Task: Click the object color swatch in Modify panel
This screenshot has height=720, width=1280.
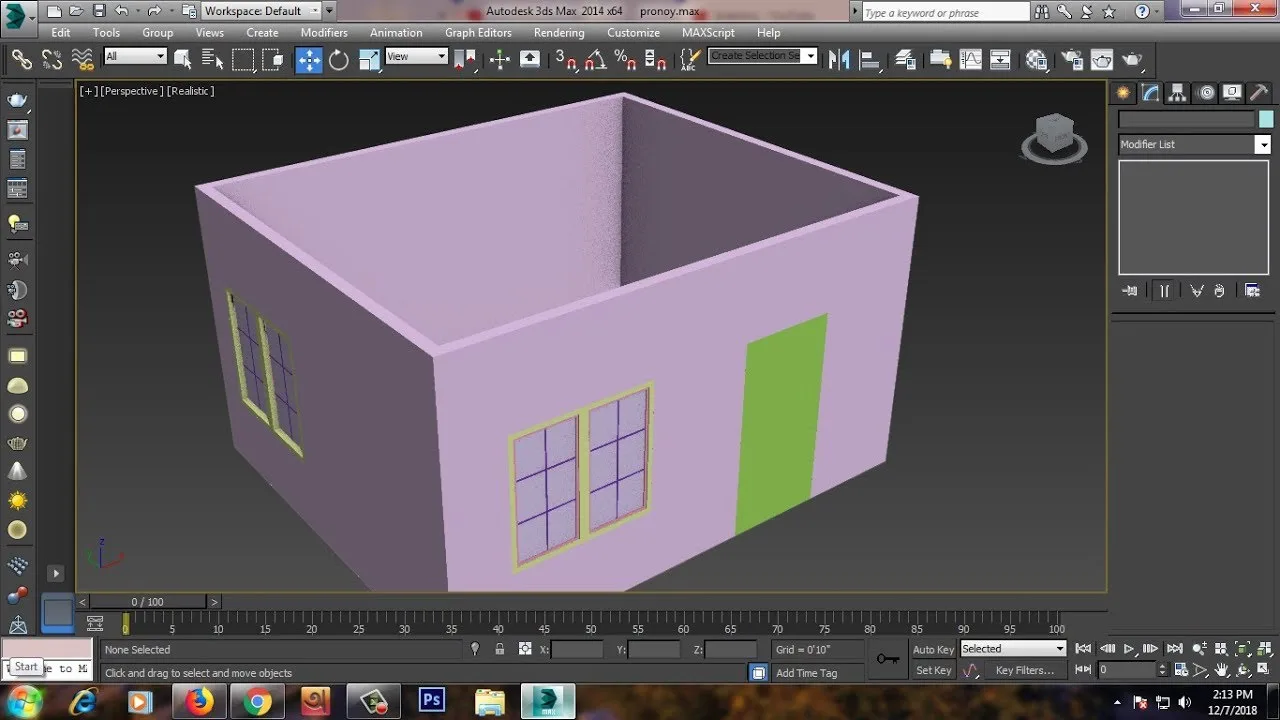Action: pyautogui.click(x=1266, y=119)
